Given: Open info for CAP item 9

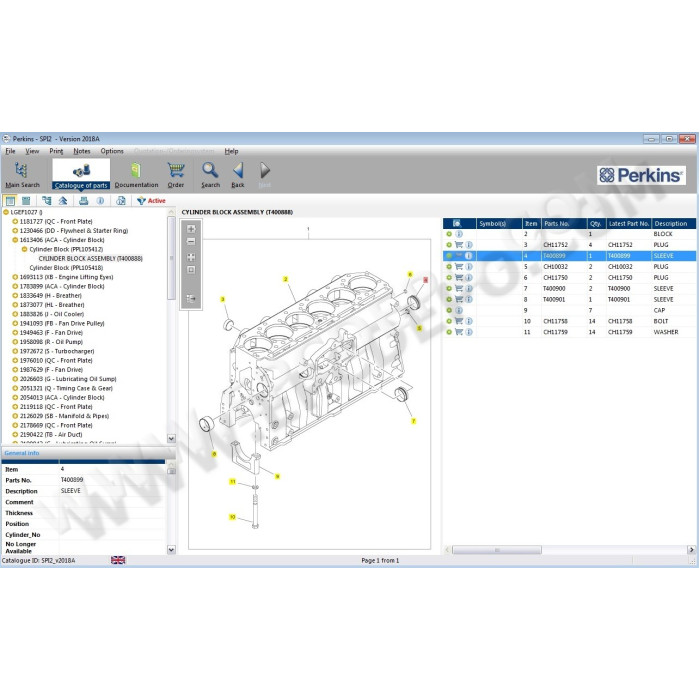Looking at the screenshot, I should tap(459, 310).
